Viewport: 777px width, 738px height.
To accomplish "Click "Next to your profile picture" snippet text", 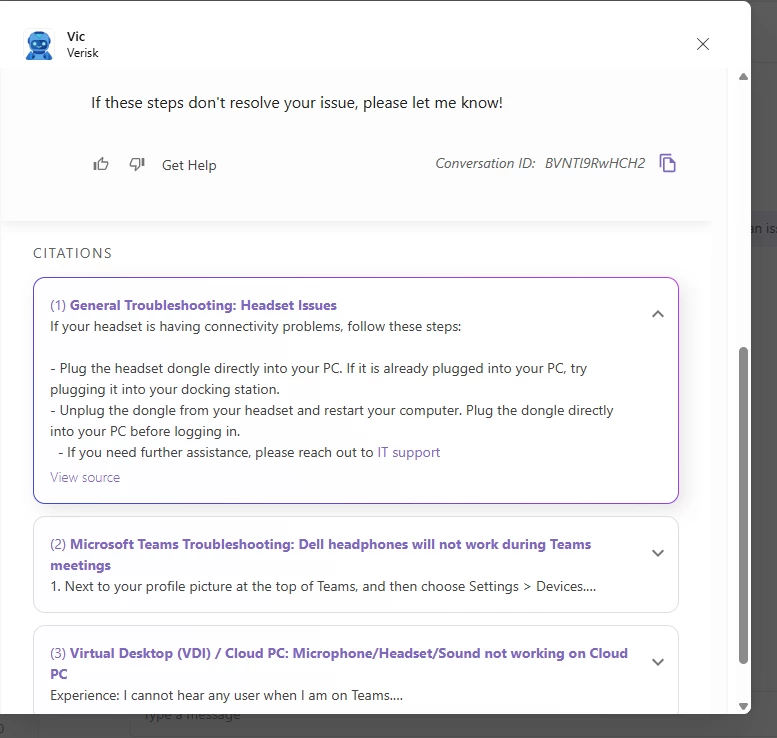I will [x=323, y=586].
